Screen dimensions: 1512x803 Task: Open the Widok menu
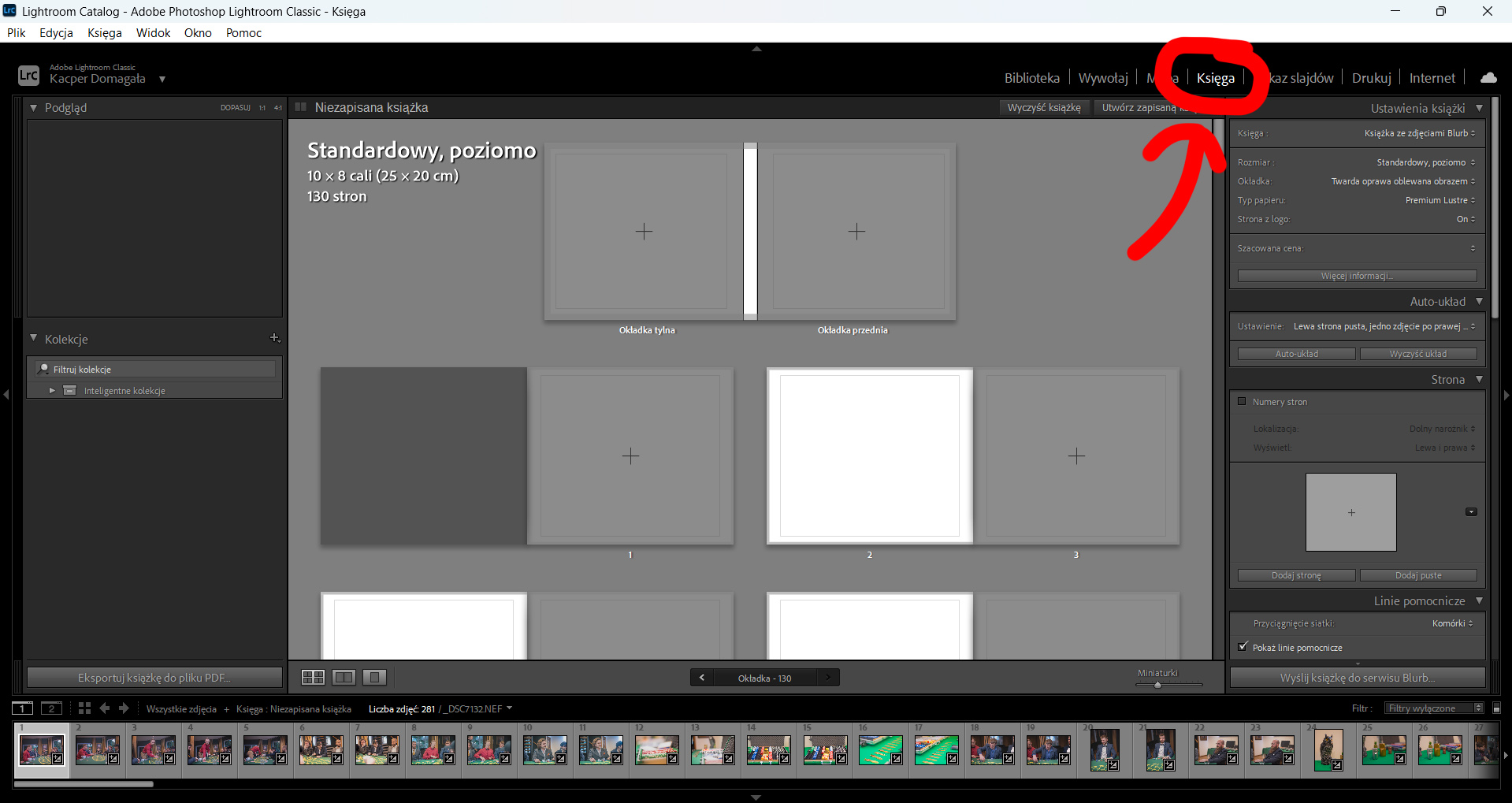click(153, 33)
